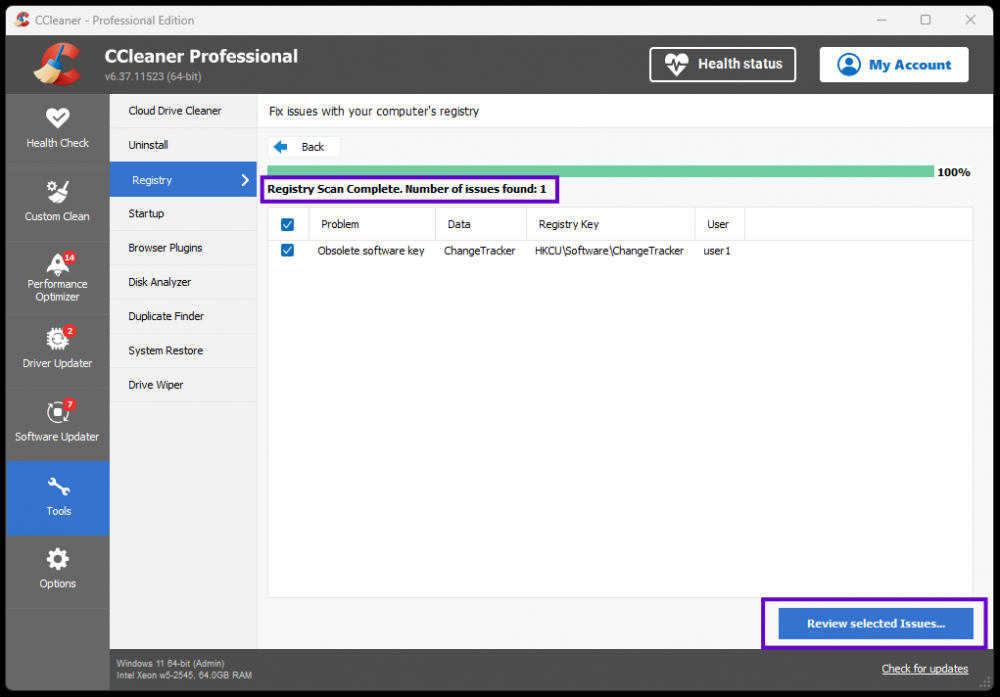The image size is (1000, 697).
Task: Click the blue Back arrow icon
Action: [280, 147]
